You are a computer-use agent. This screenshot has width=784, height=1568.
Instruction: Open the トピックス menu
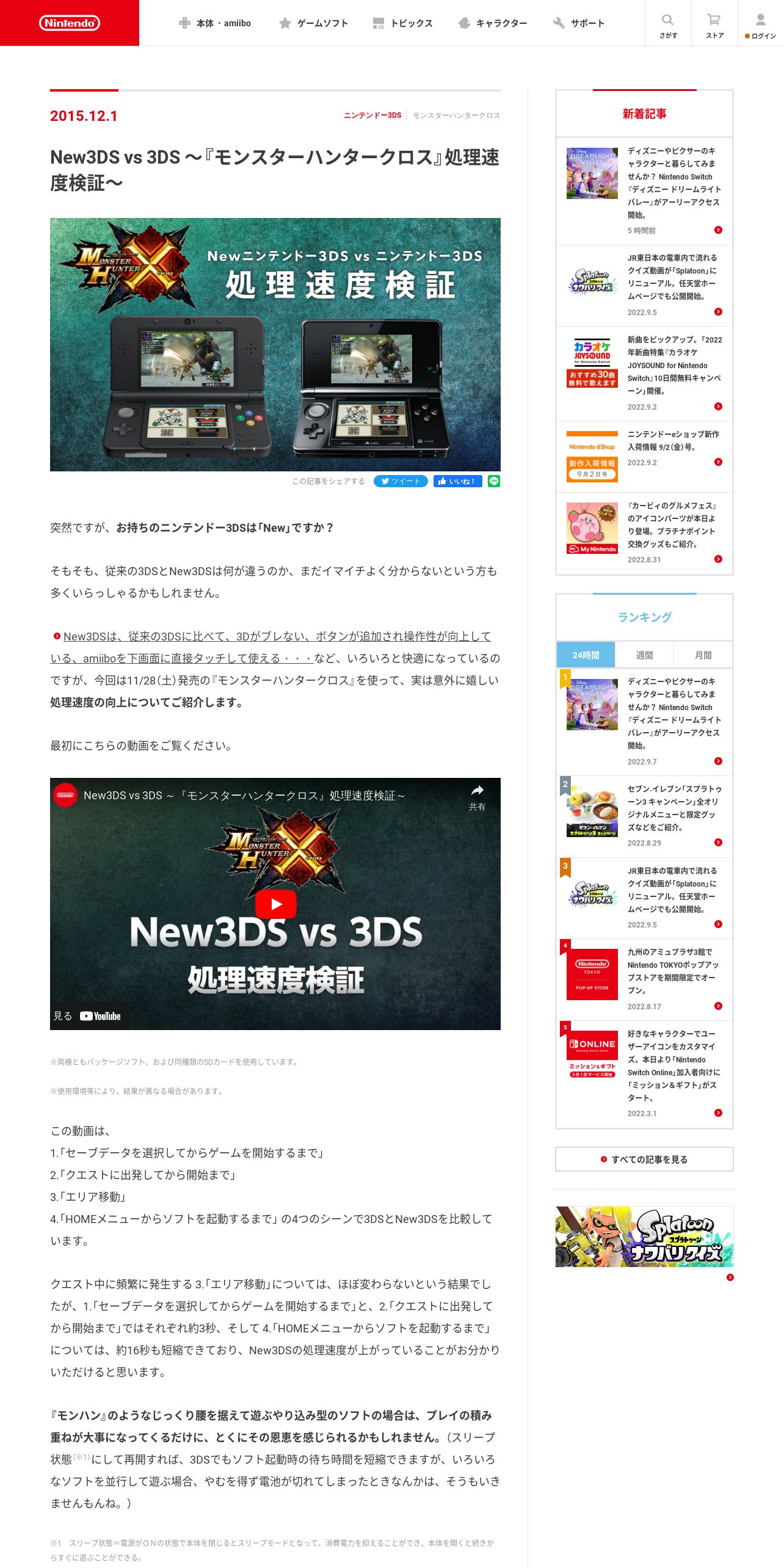point(402,23)
